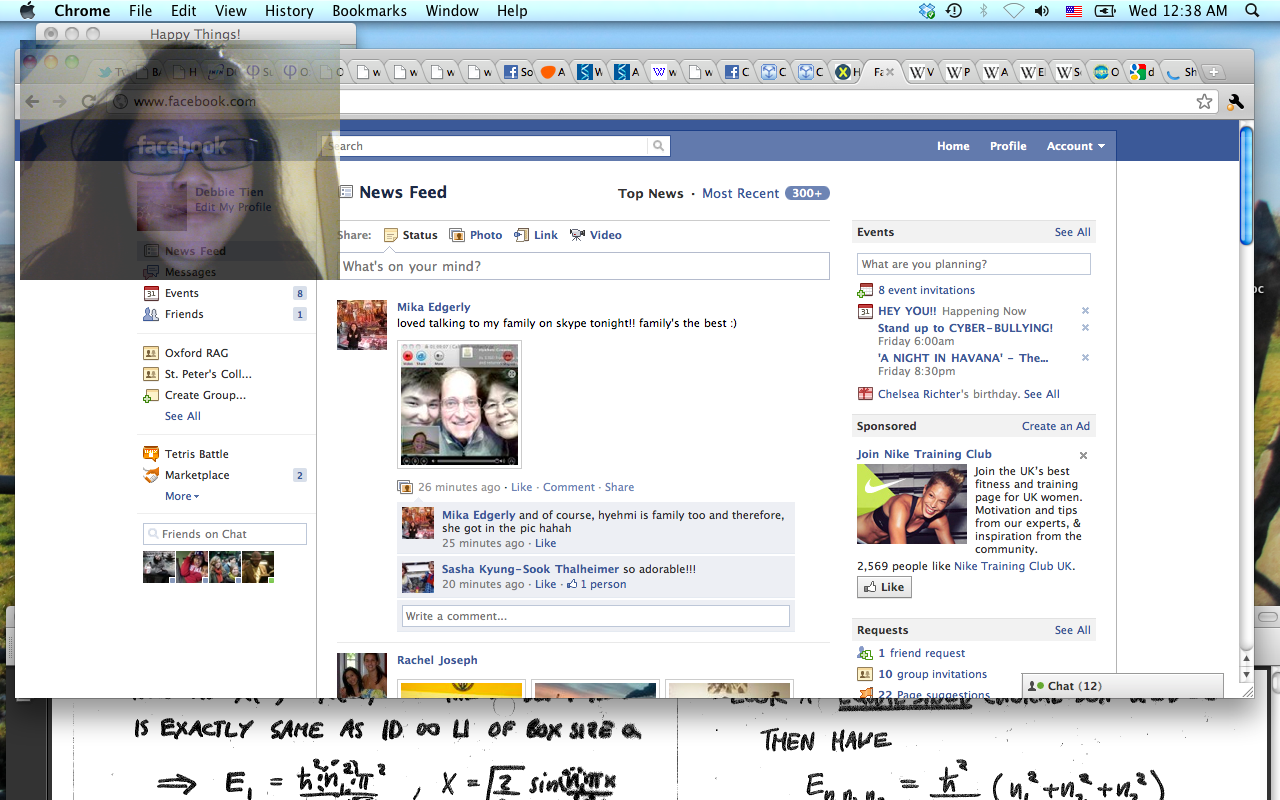Expand the More sidebar list
Image resolution: width=1280 pixels, height=800 pixels.
coord(181,496)
